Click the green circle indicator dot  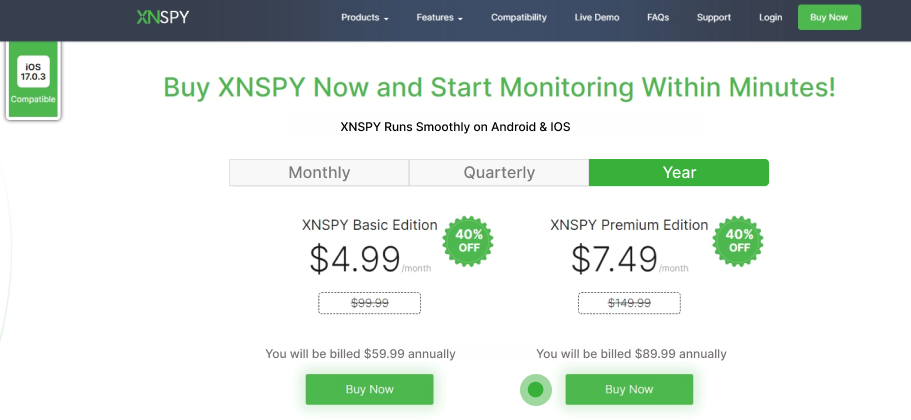tap(535, 389)
